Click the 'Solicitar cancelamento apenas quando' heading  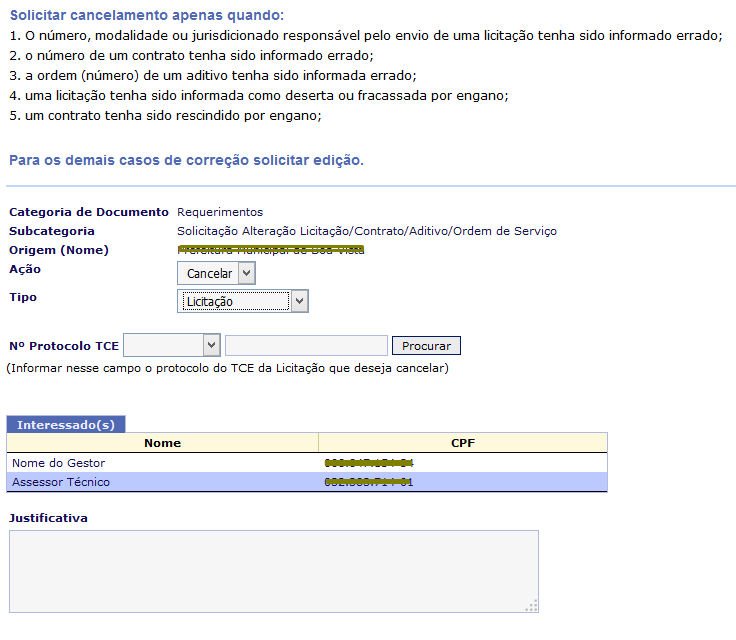click(146, 15)
